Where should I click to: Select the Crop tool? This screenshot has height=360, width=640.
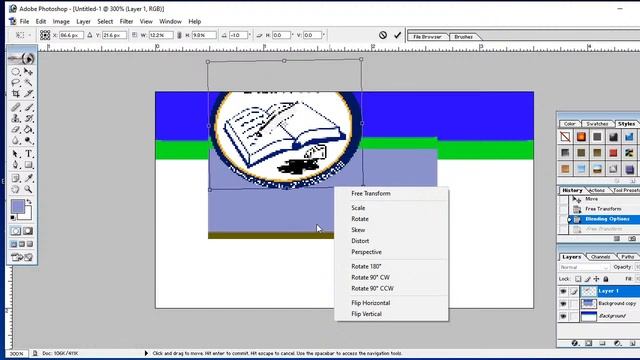[x=16, y=94]
